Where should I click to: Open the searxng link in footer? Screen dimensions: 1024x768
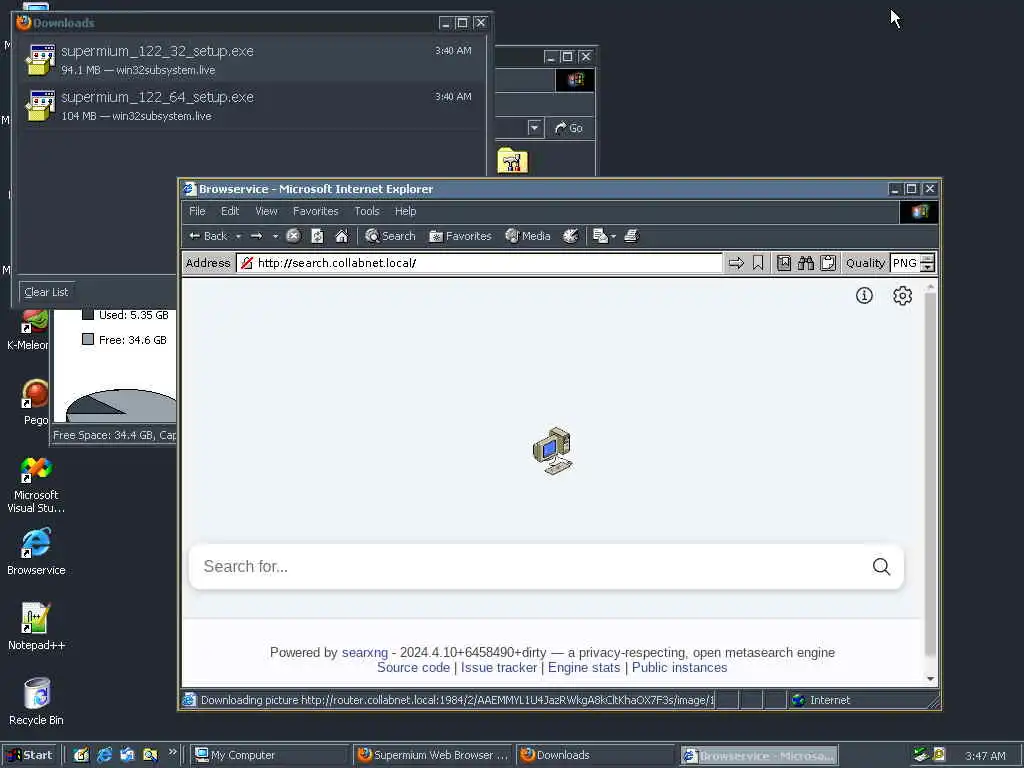[364, 652]
